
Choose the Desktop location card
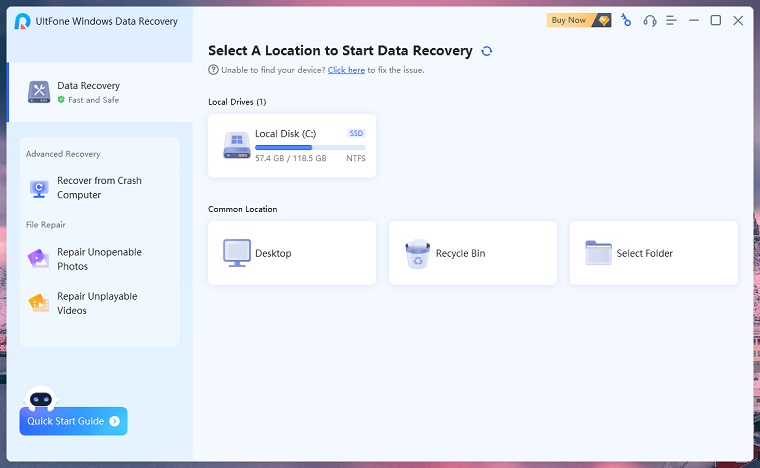click(292, 253)
